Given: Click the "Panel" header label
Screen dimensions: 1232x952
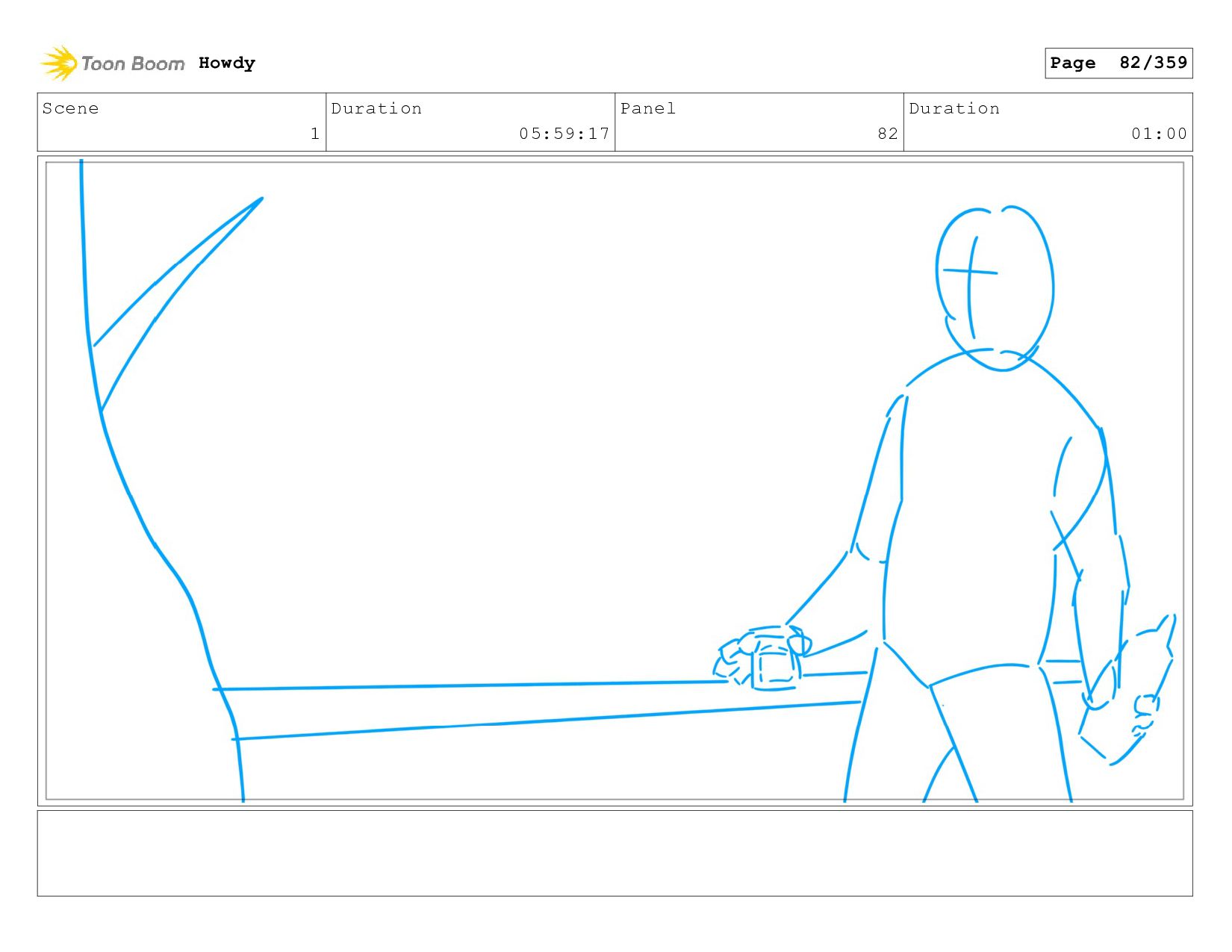Looking at the screenshot, I should (648, 108).
